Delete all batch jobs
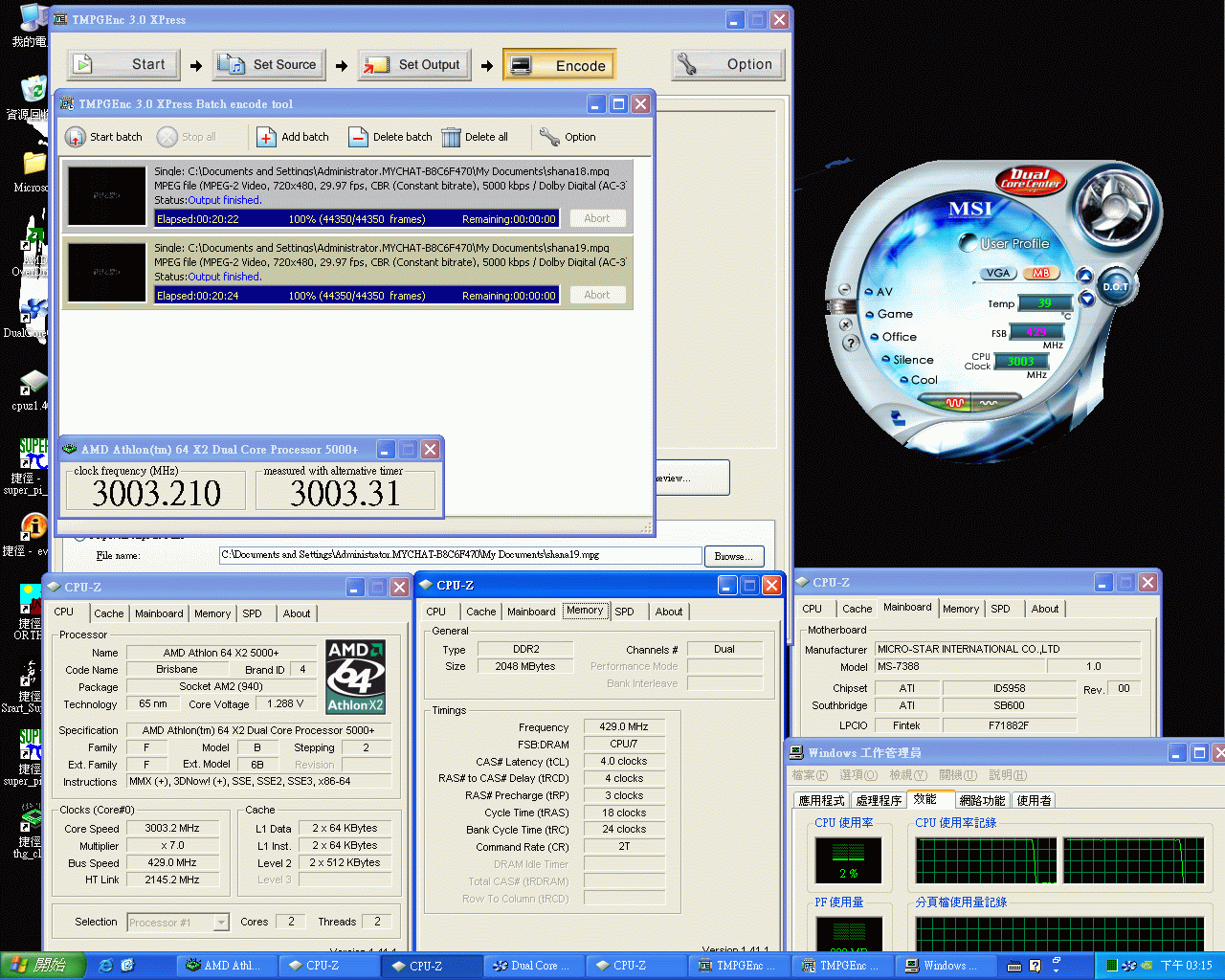The width and height of the screenshot is (1225, 980). tap(476, 137)
